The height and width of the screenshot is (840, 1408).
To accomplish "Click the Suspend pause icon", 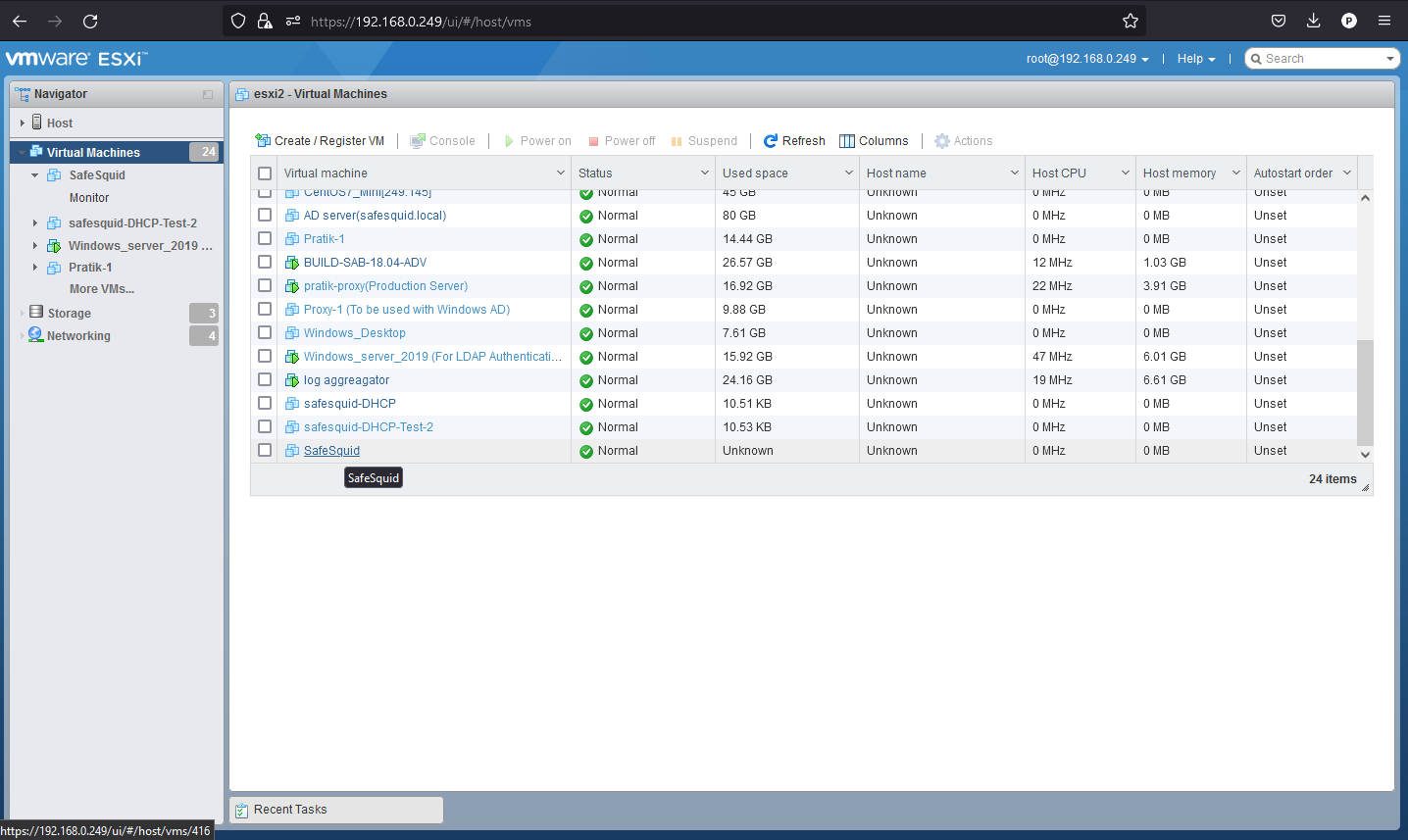I will coord(677,141).
